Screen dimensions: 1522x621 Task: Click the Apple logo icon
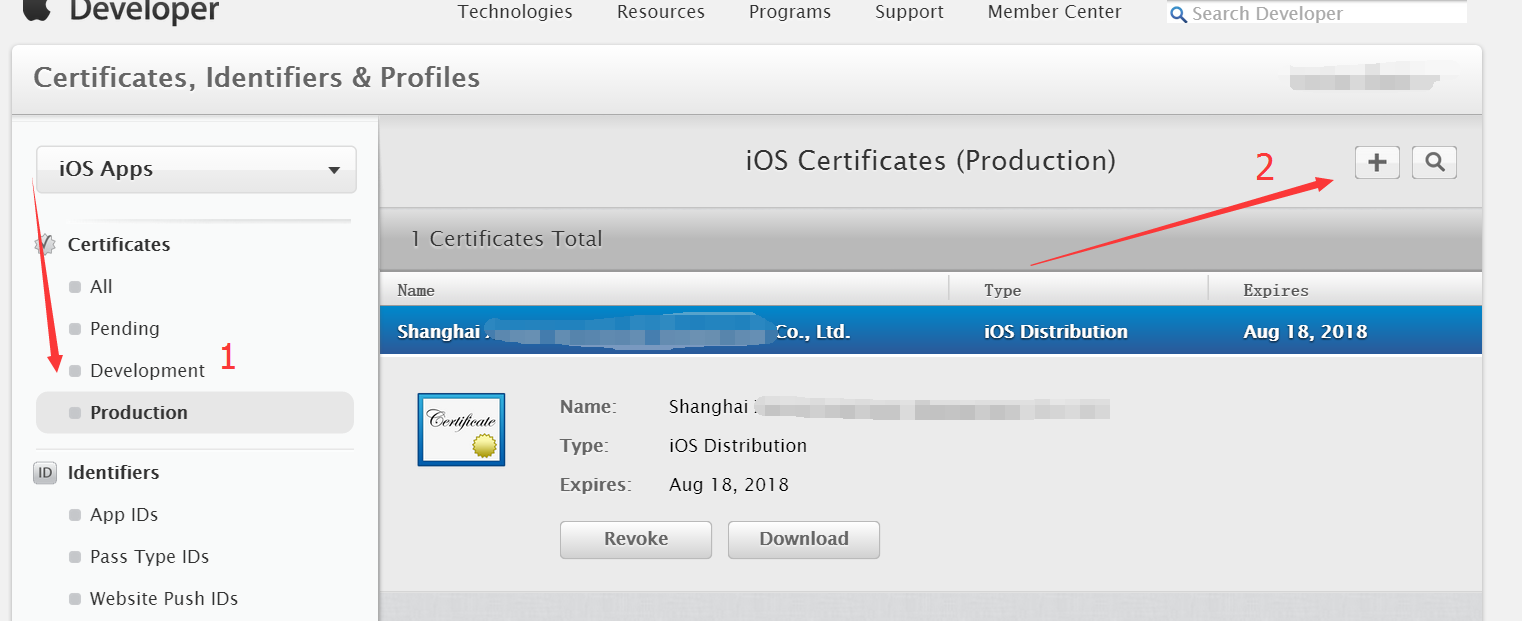pos(38,9)
